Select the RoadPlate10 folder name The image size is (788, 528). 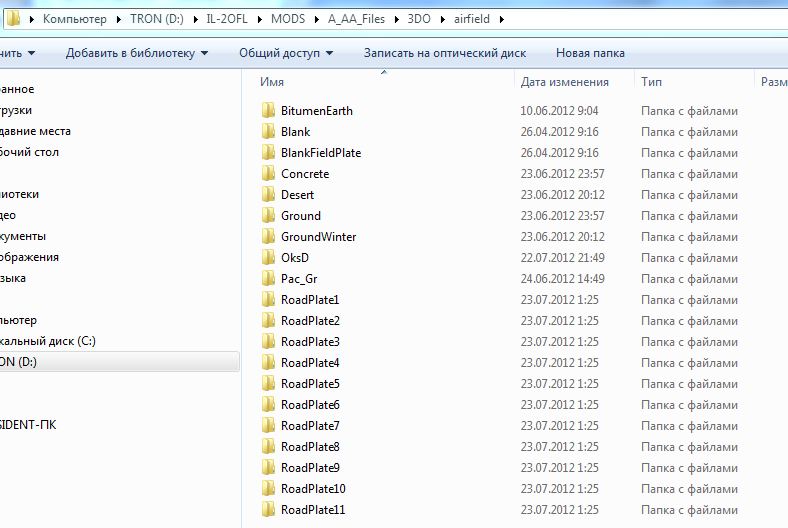313,488
